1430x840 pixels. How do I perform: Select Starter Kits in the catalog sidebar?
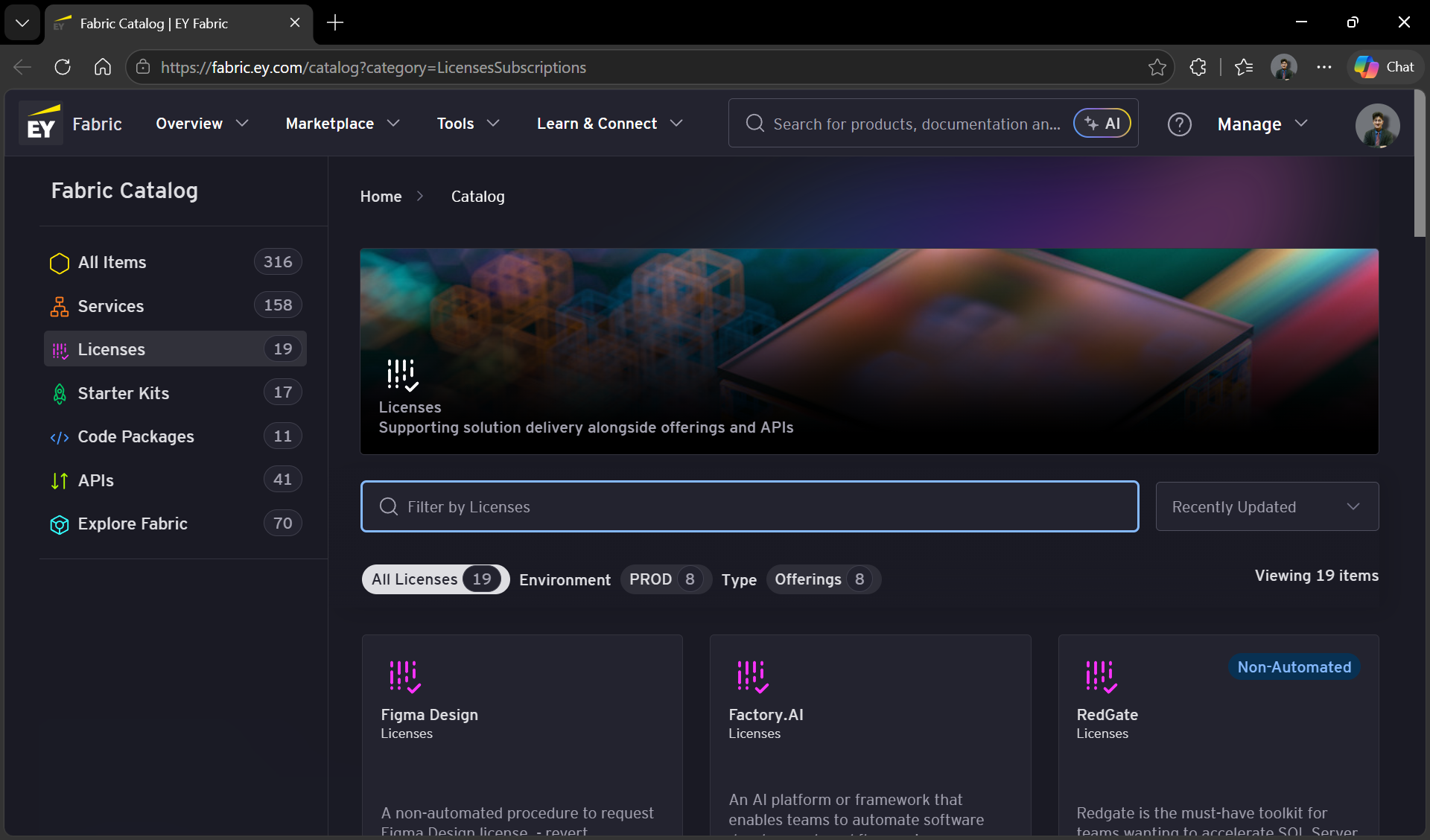175,392
